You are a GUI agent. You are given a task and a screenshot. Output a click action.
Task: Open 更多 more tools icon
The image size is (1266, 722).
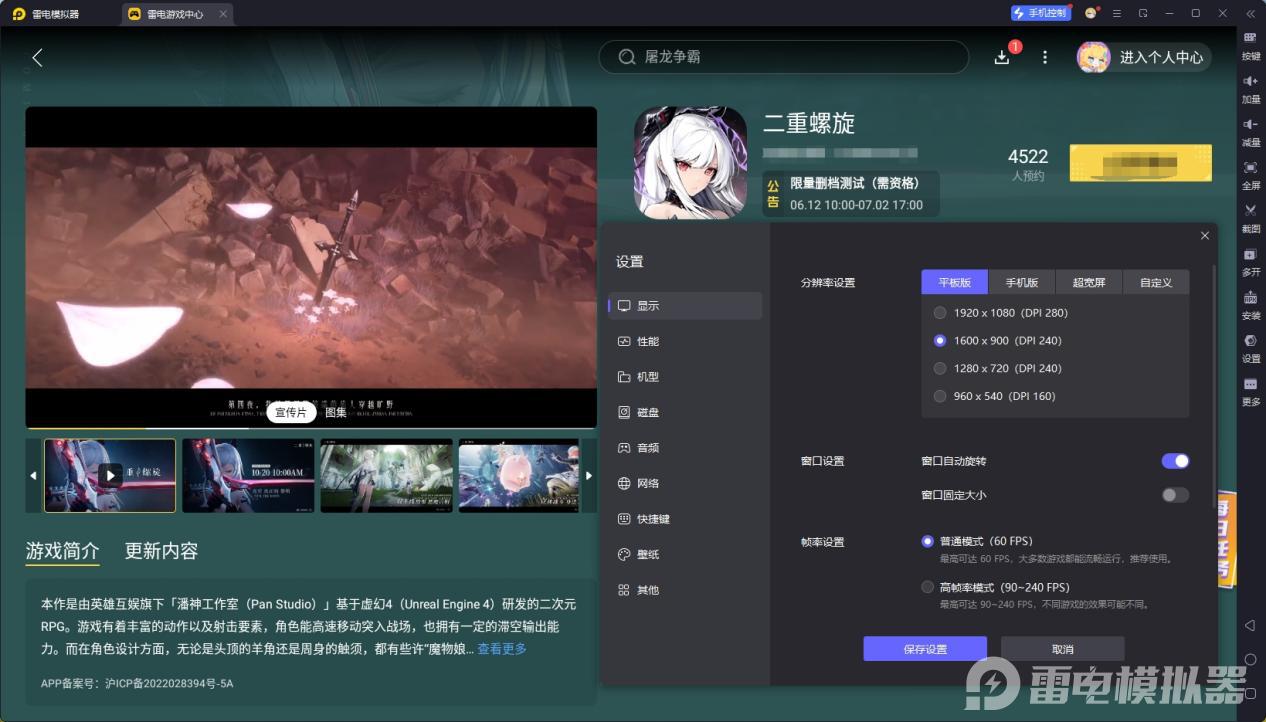pos(1251,391)
